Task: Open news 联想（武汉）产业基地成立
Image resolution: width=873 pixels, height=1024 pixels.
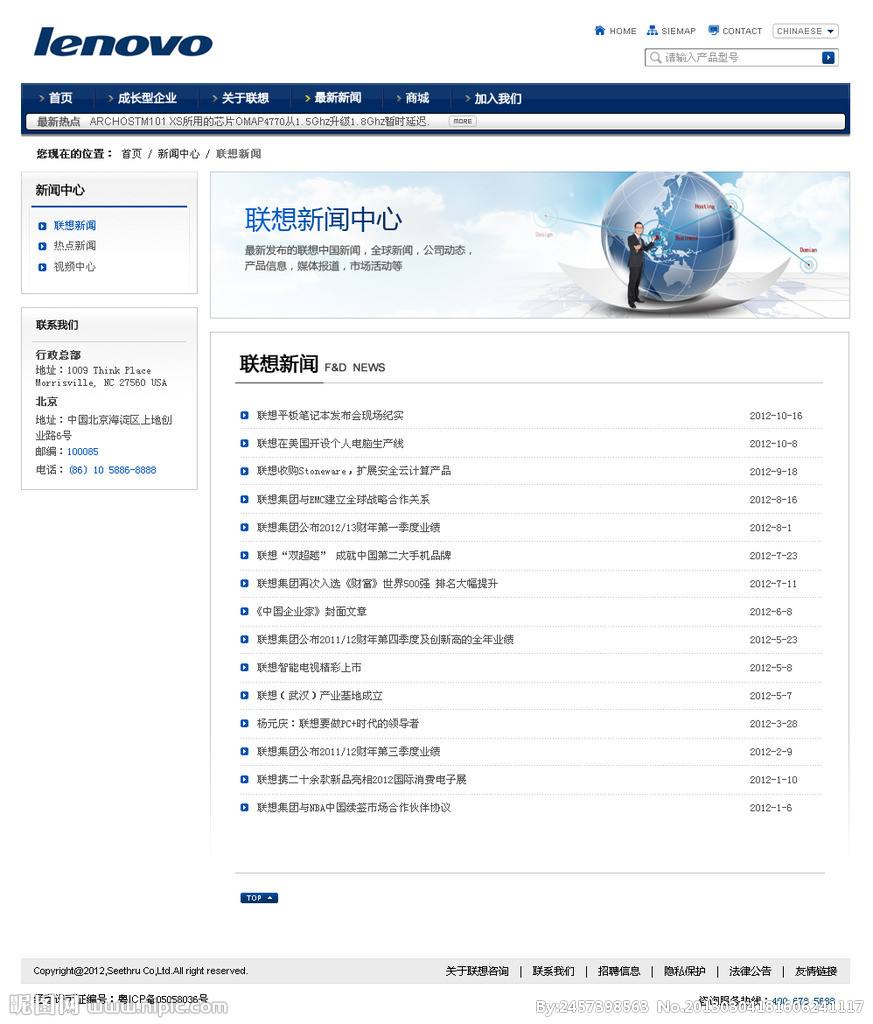Action: click(319, 696)
